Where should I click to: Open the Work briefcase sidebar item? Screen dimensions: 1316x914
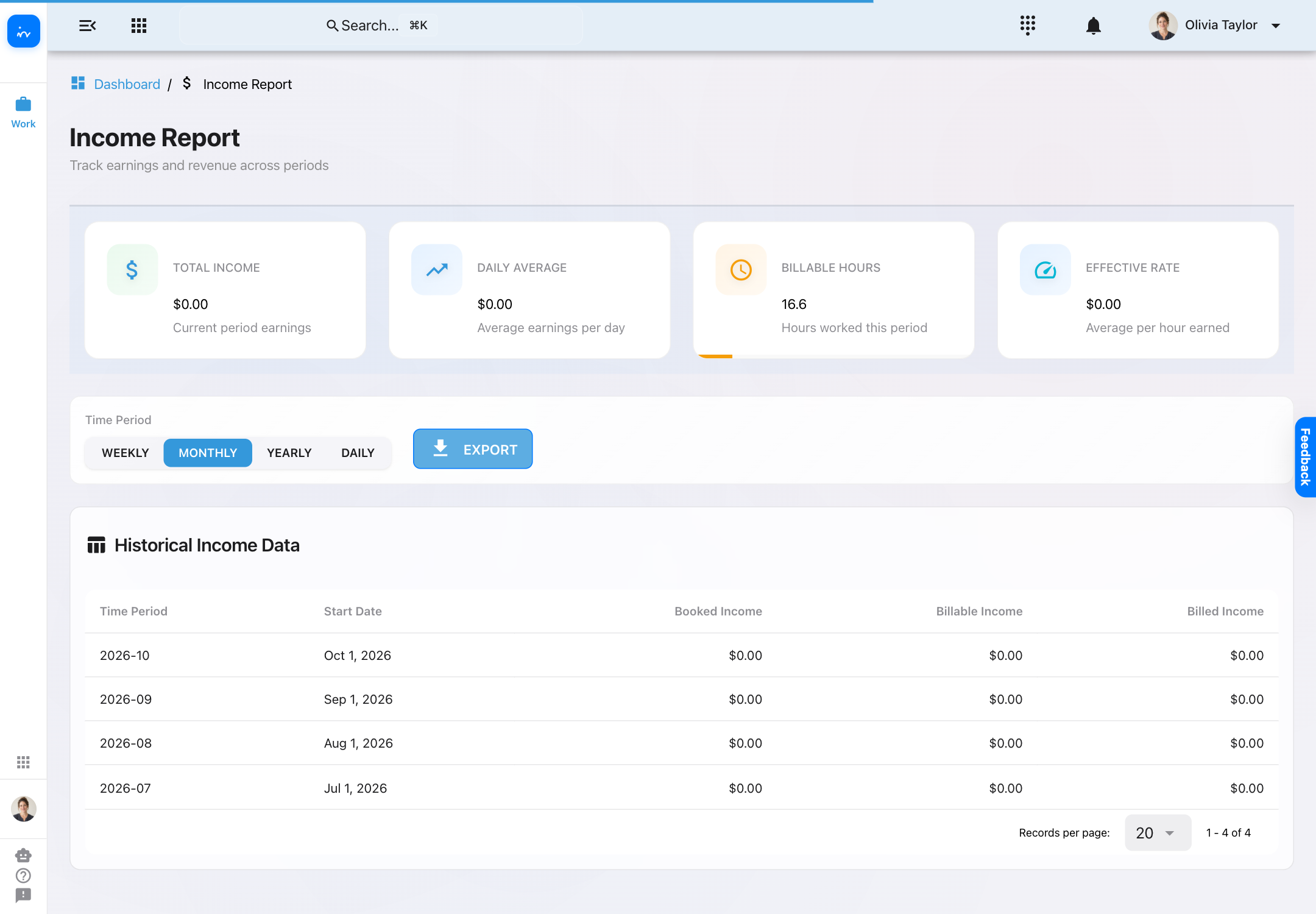coord(23,113)
